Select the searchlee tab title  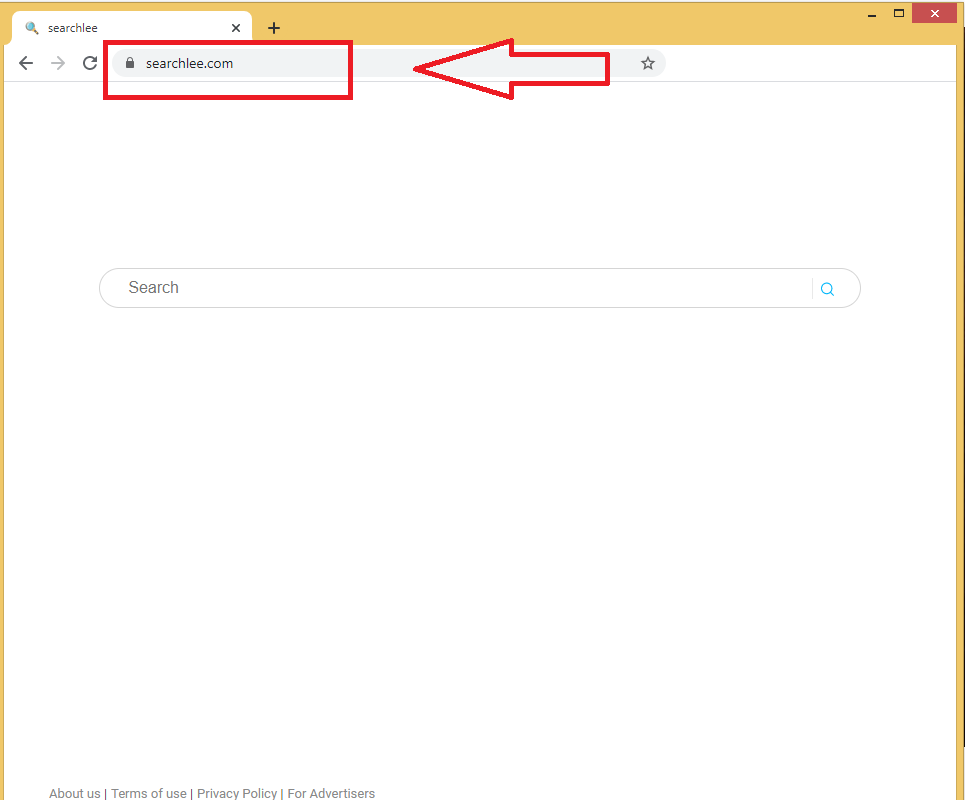[73, 28]
